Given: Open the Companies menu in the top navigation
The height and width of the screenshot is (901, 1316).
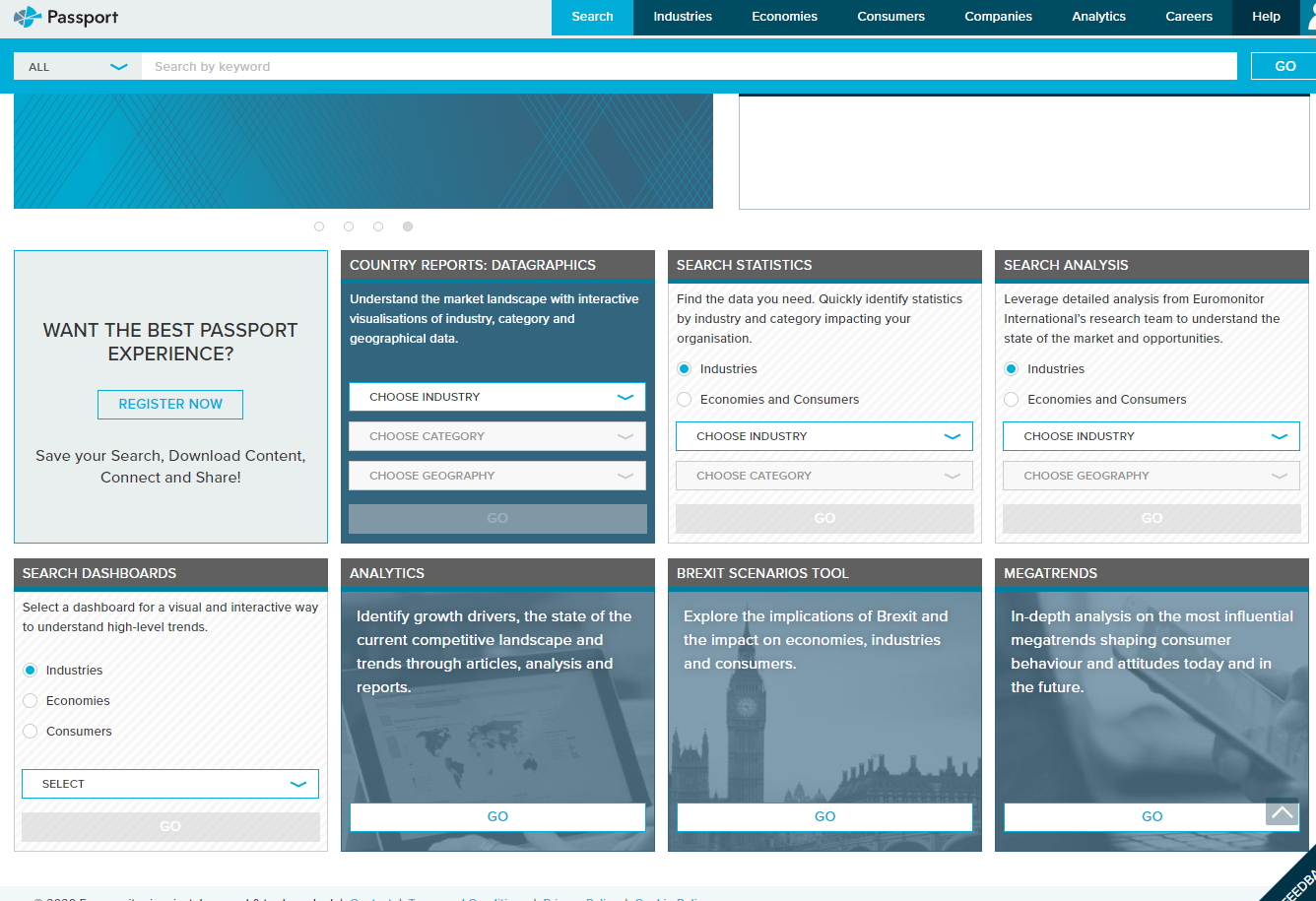Looking at the screenshot, I should (998, 17).
